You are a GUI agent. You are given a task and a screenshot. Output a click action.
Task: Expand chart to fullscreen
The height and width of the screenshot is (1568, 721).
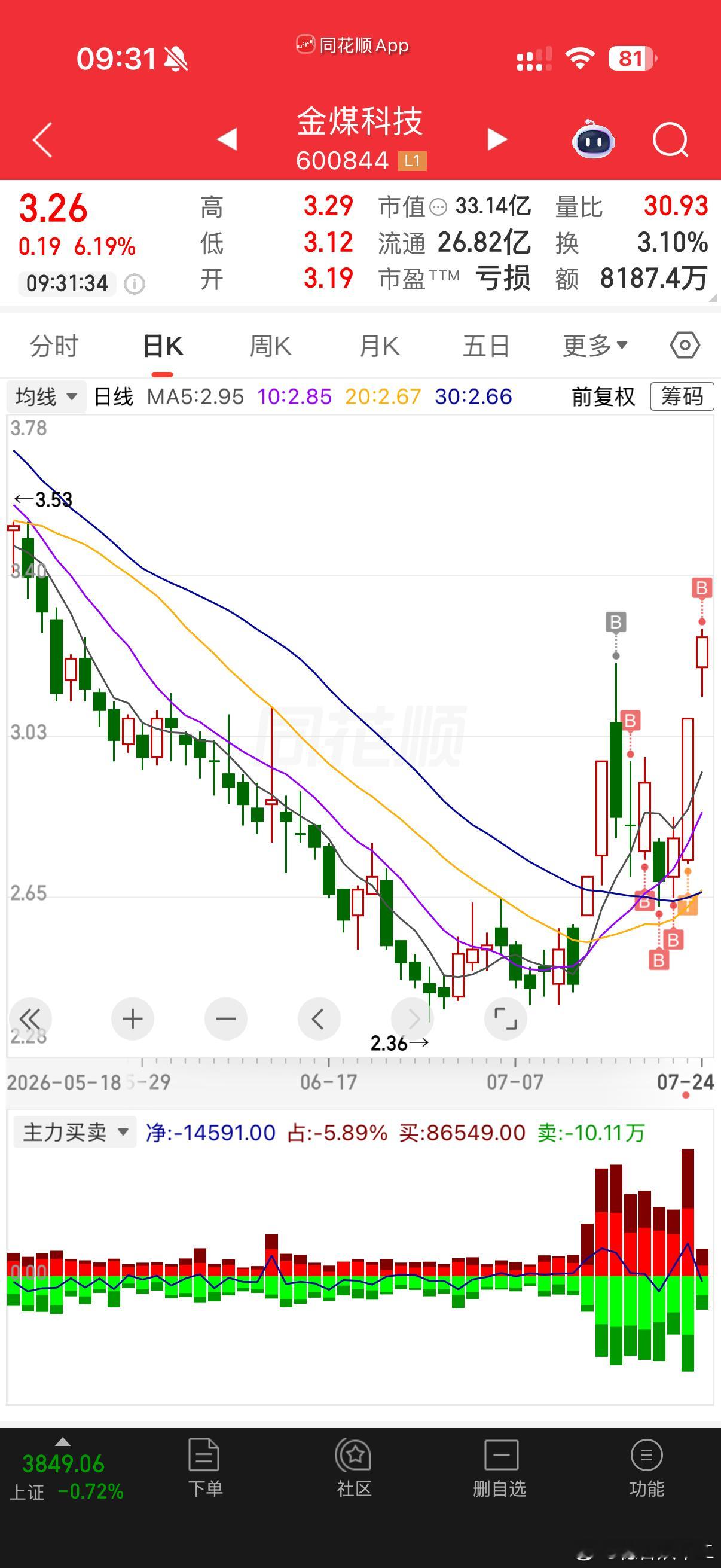point(505,1019)
